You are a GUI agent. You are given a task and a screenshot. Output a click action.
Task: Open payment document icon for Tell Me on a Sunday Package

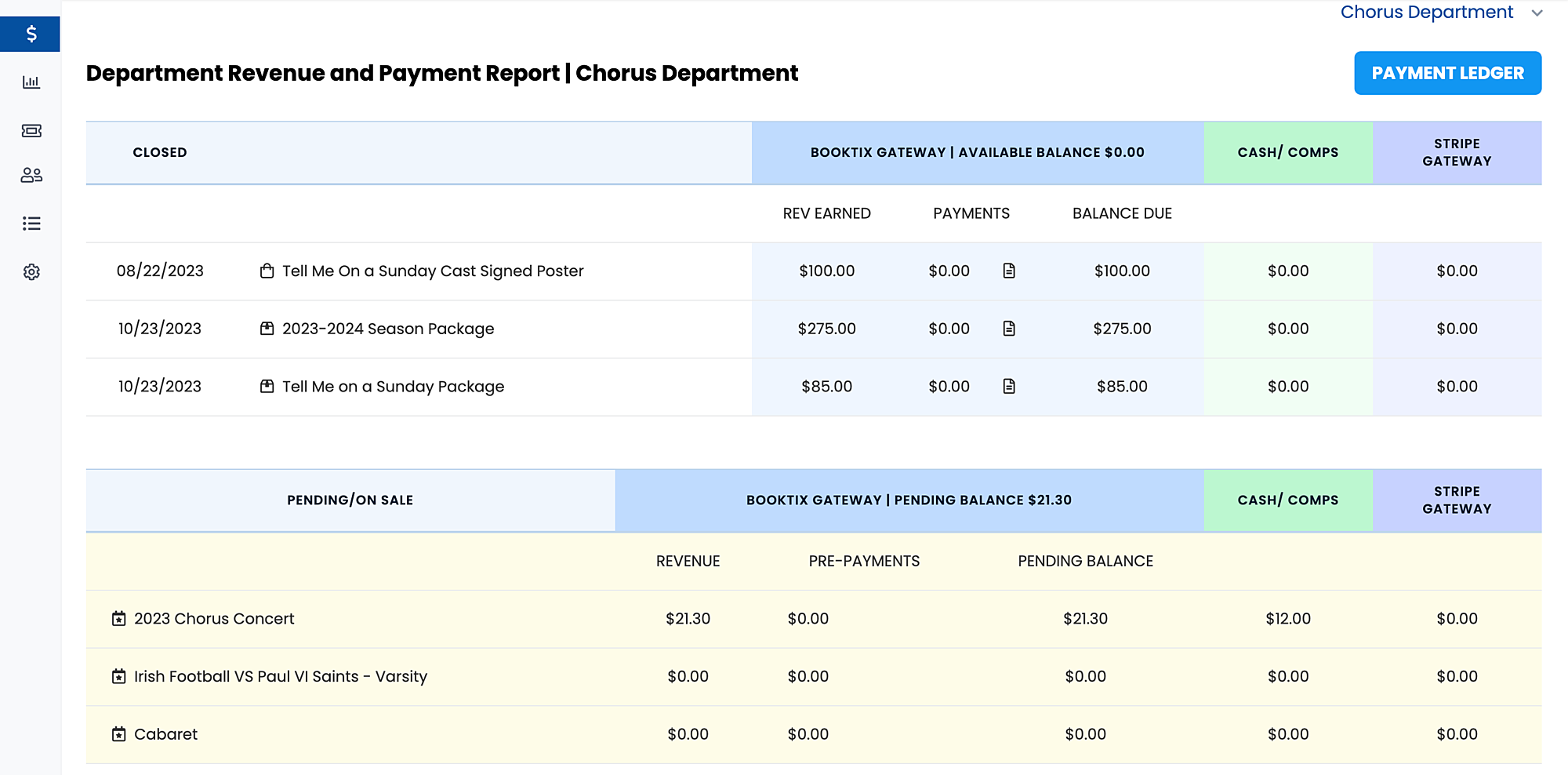(1009, 387)
